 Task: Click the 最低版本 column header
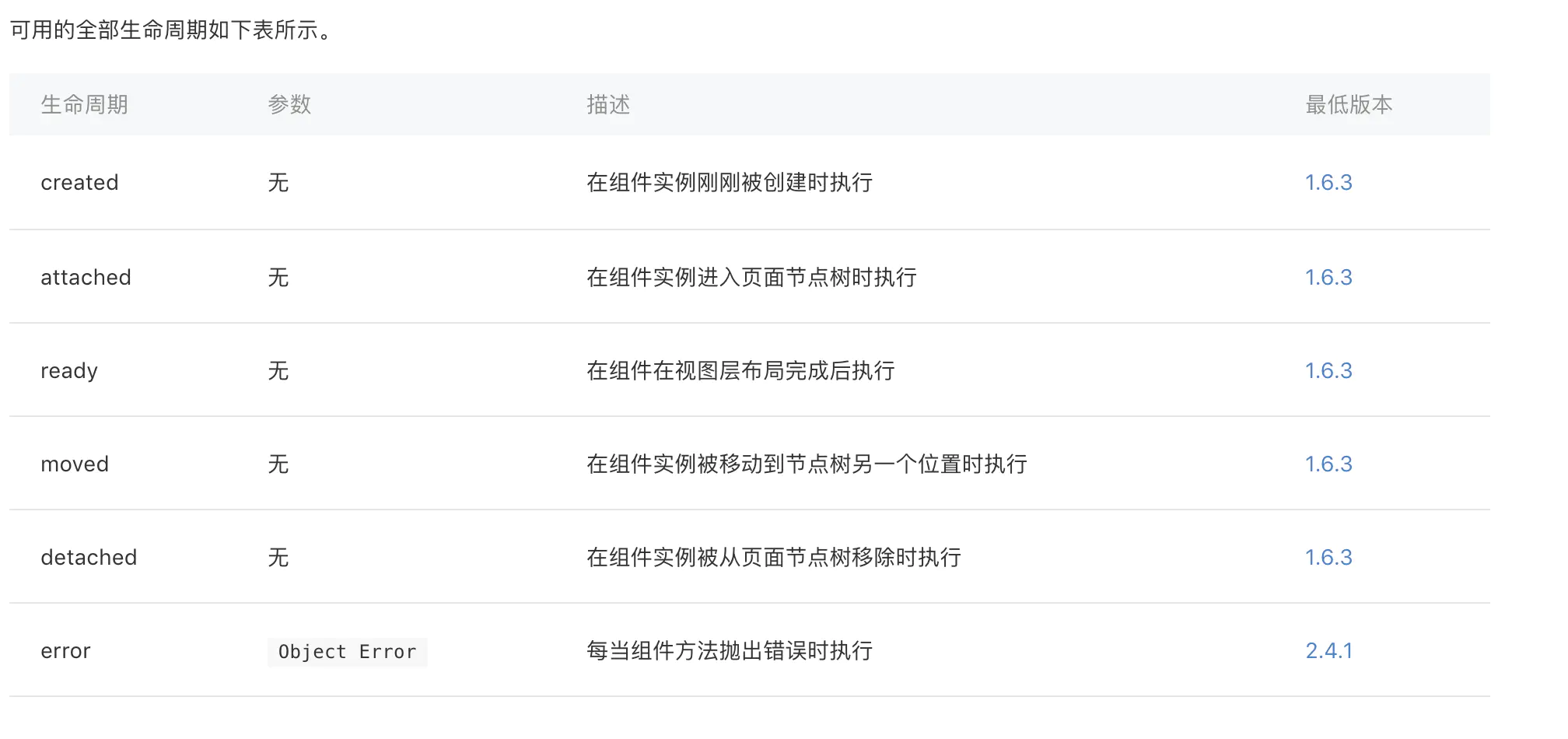[x=1349, y=105]
